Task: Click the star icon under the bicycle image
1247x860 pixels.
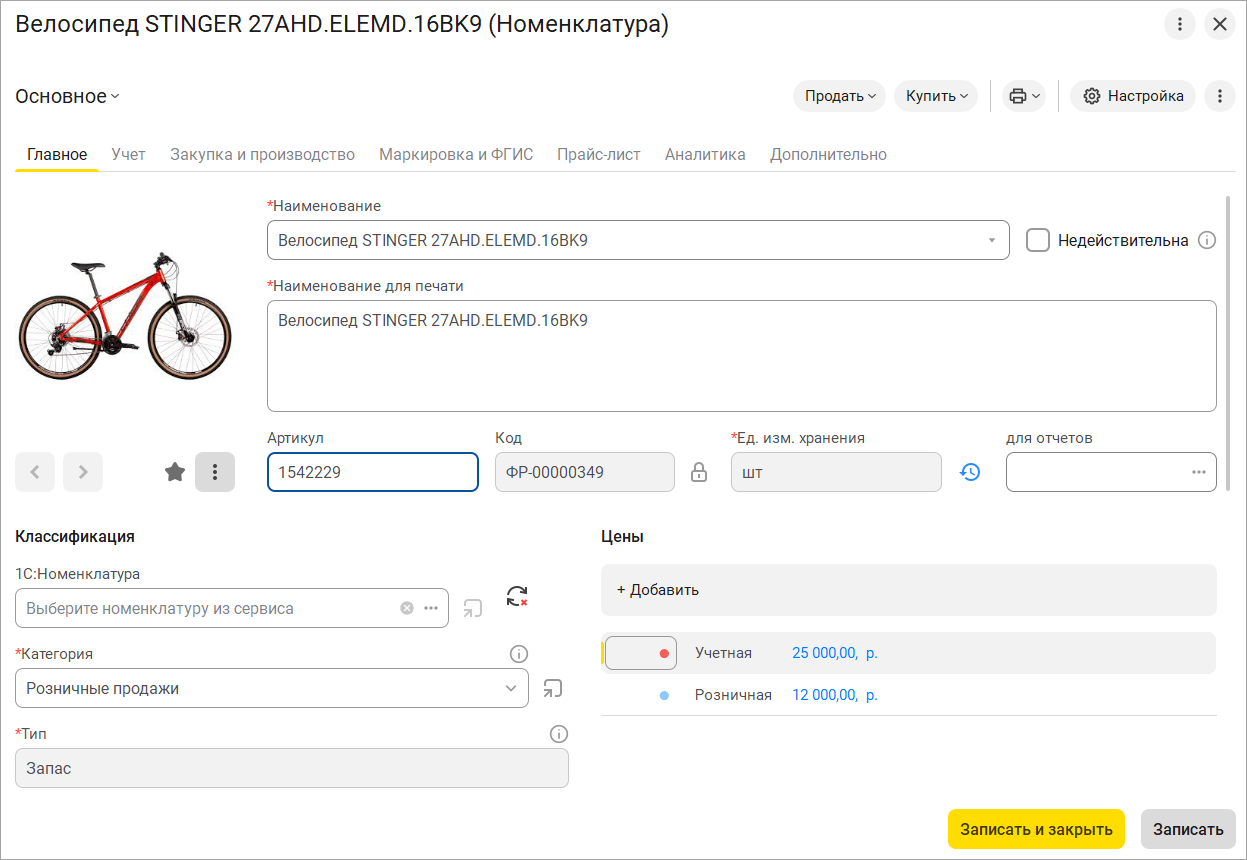Action: coord(175,472)
